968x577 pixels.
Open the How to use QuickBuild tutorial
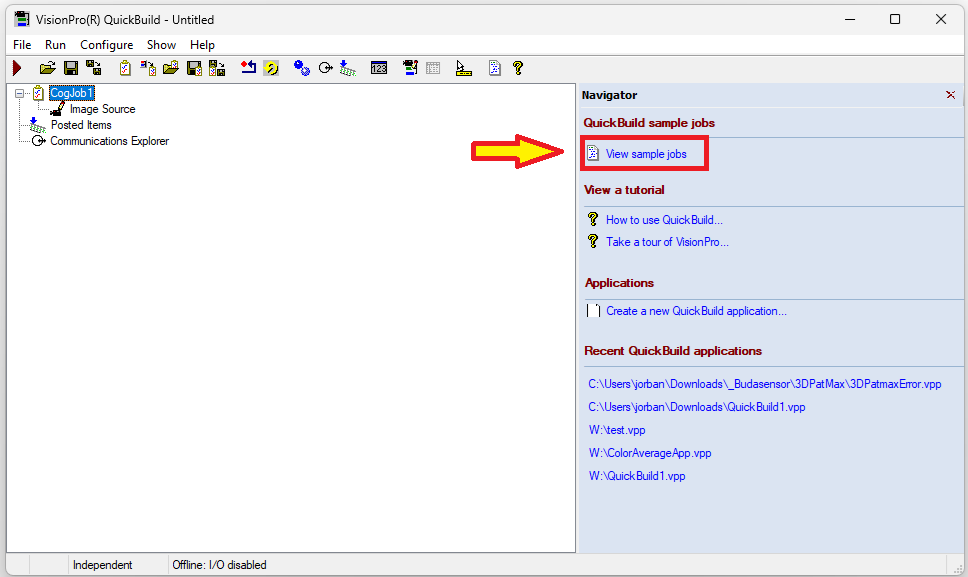coord(664,220)
